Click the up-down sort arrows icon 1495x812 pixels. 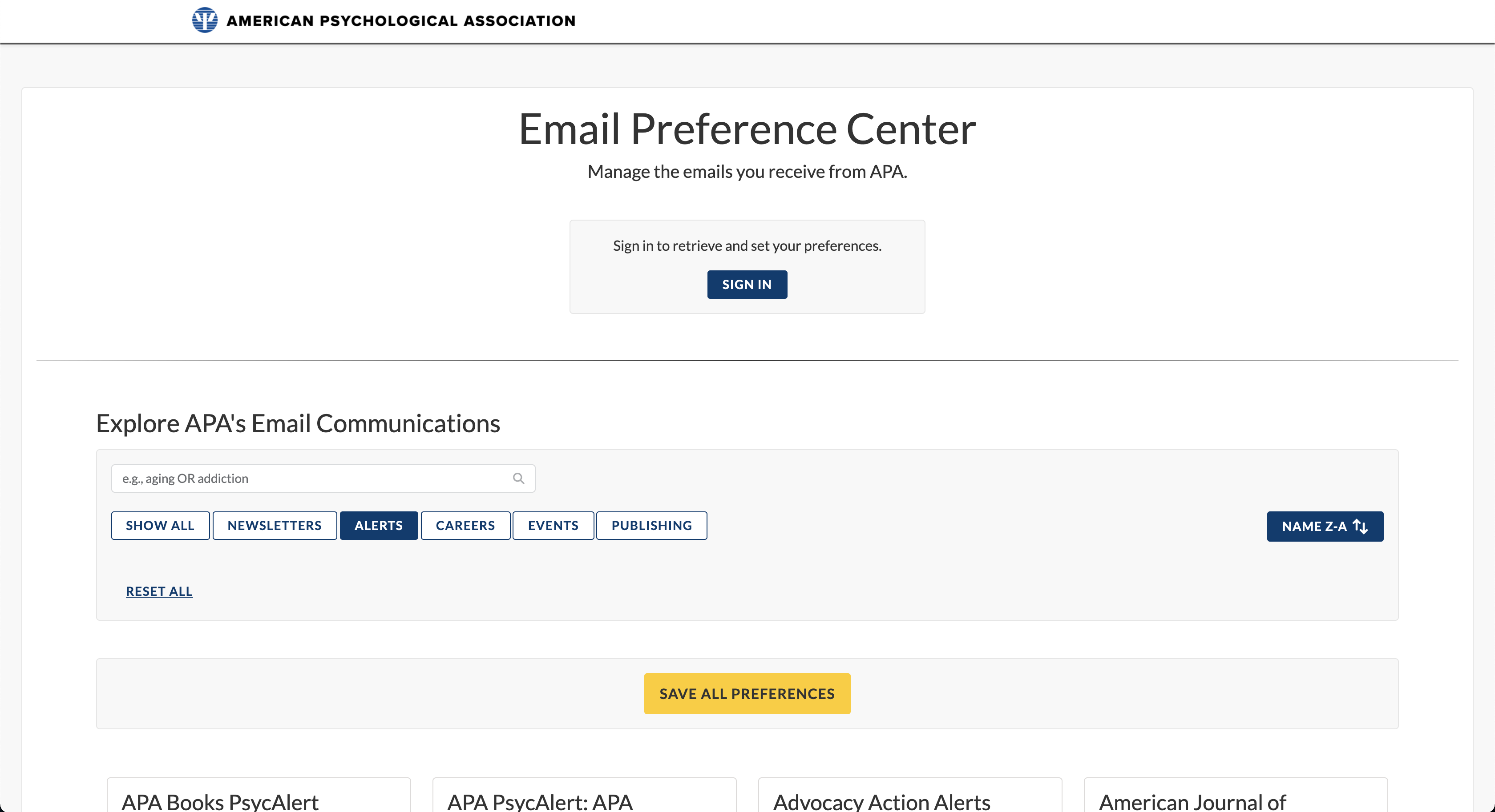click(1360, 527)
